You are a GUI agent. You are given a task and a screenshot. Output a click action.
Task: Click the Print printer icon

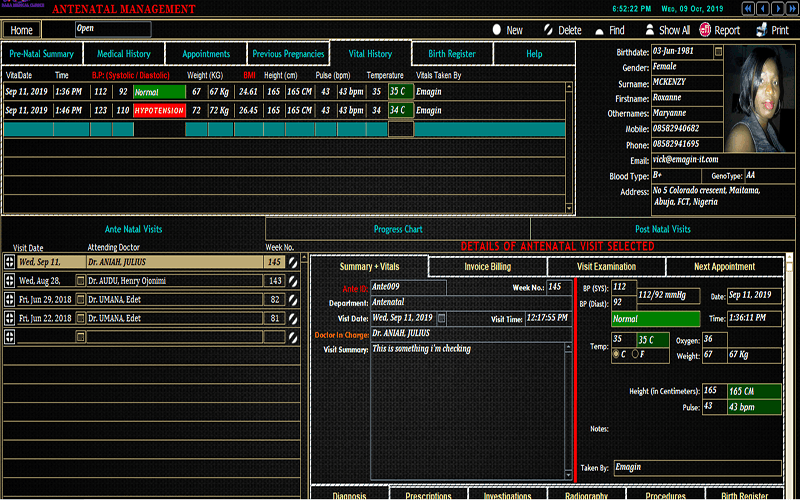(x=760, y=30)
